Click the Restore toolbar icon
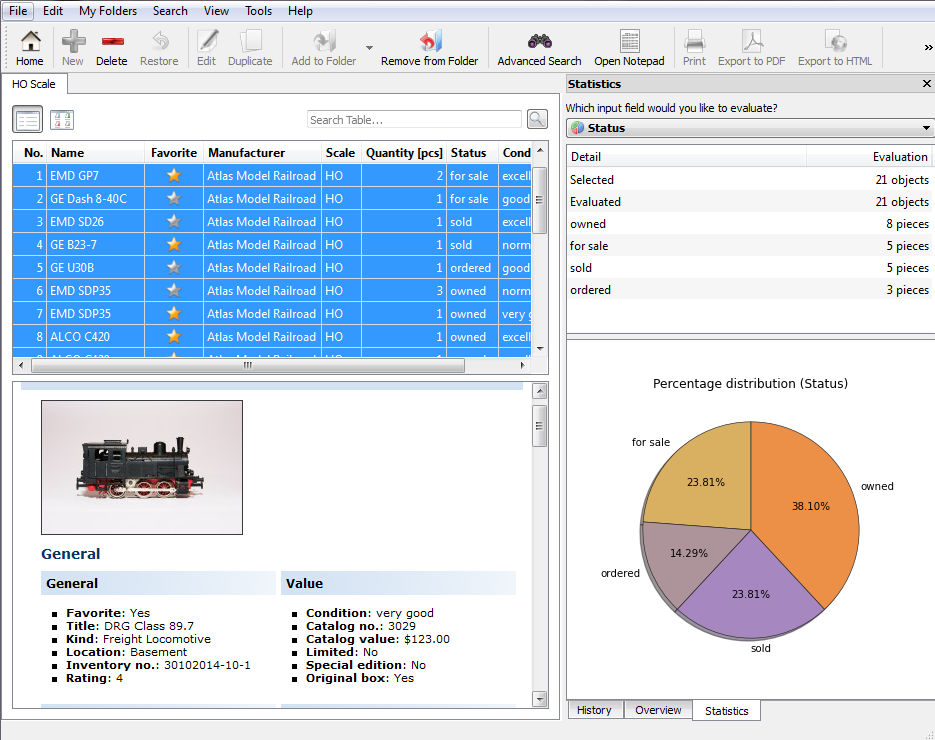 (159, 42)
